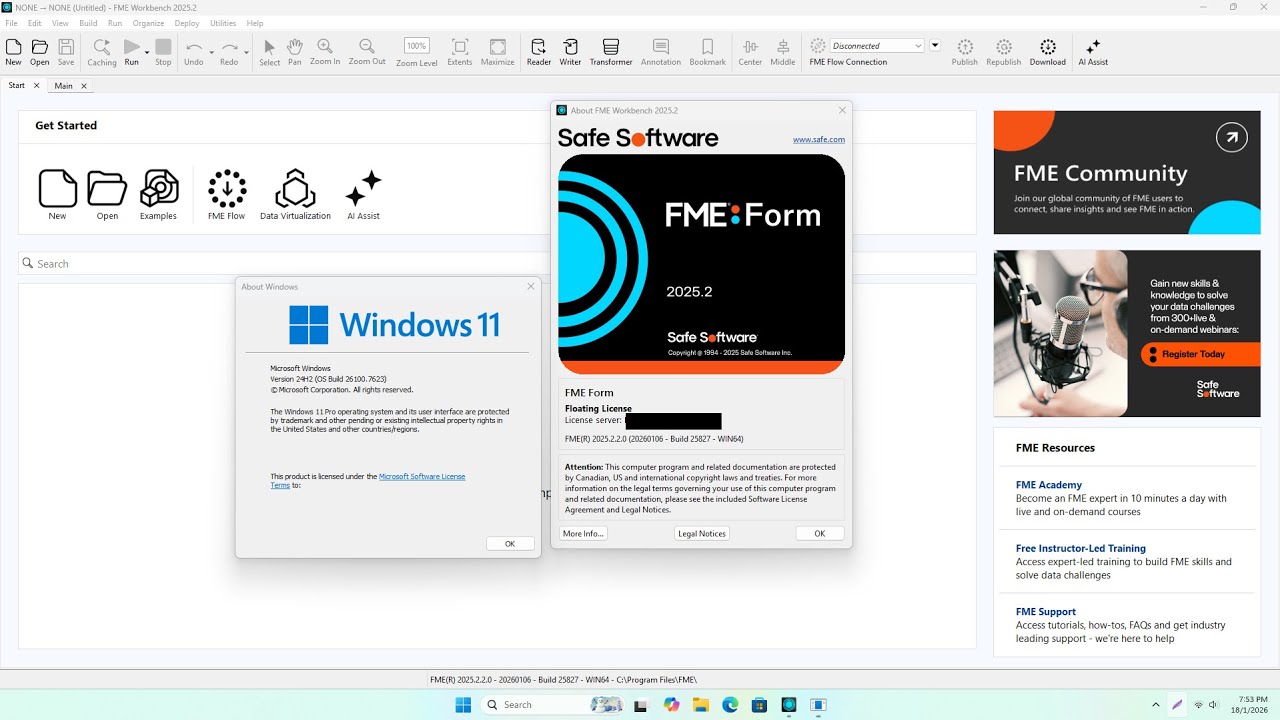Open the Windows Start button in taskbar
The width and height of the screenshot is (1280, 720).
coord(463,705)
